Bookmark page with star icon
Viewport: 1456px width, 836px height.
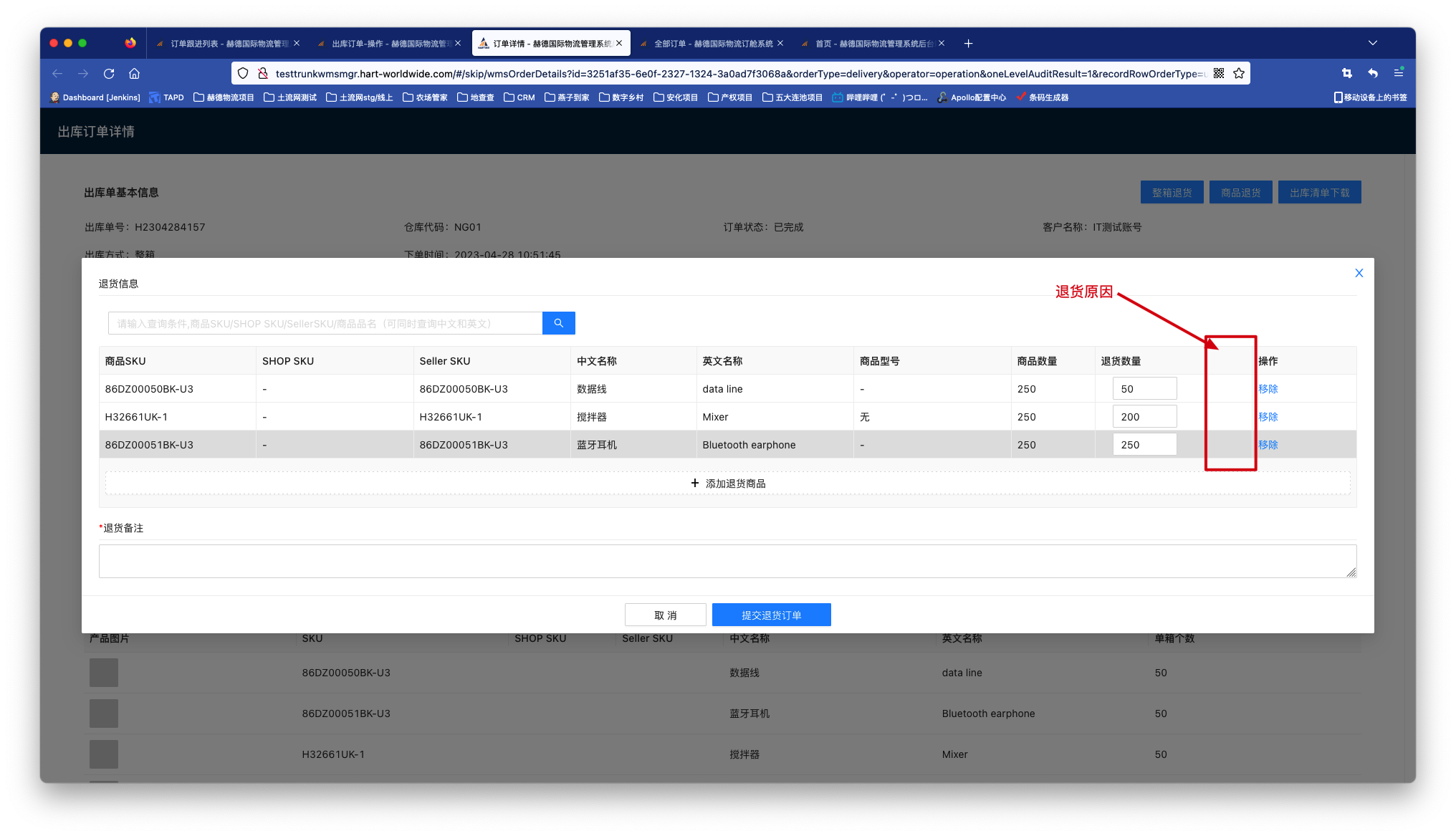click(1239, 73)
